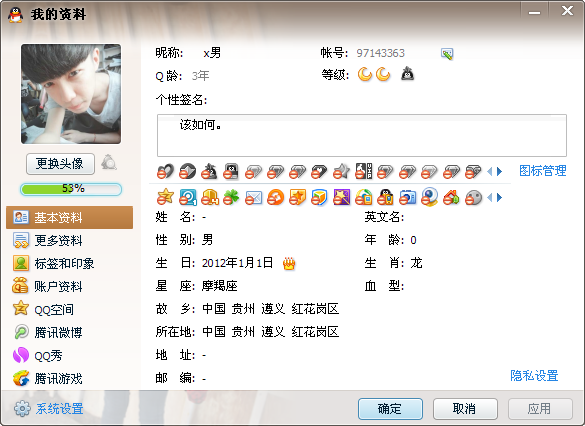The height and width of the screenshot is (426, 585).
Task: Click the 应用 button
Action: 540,409
